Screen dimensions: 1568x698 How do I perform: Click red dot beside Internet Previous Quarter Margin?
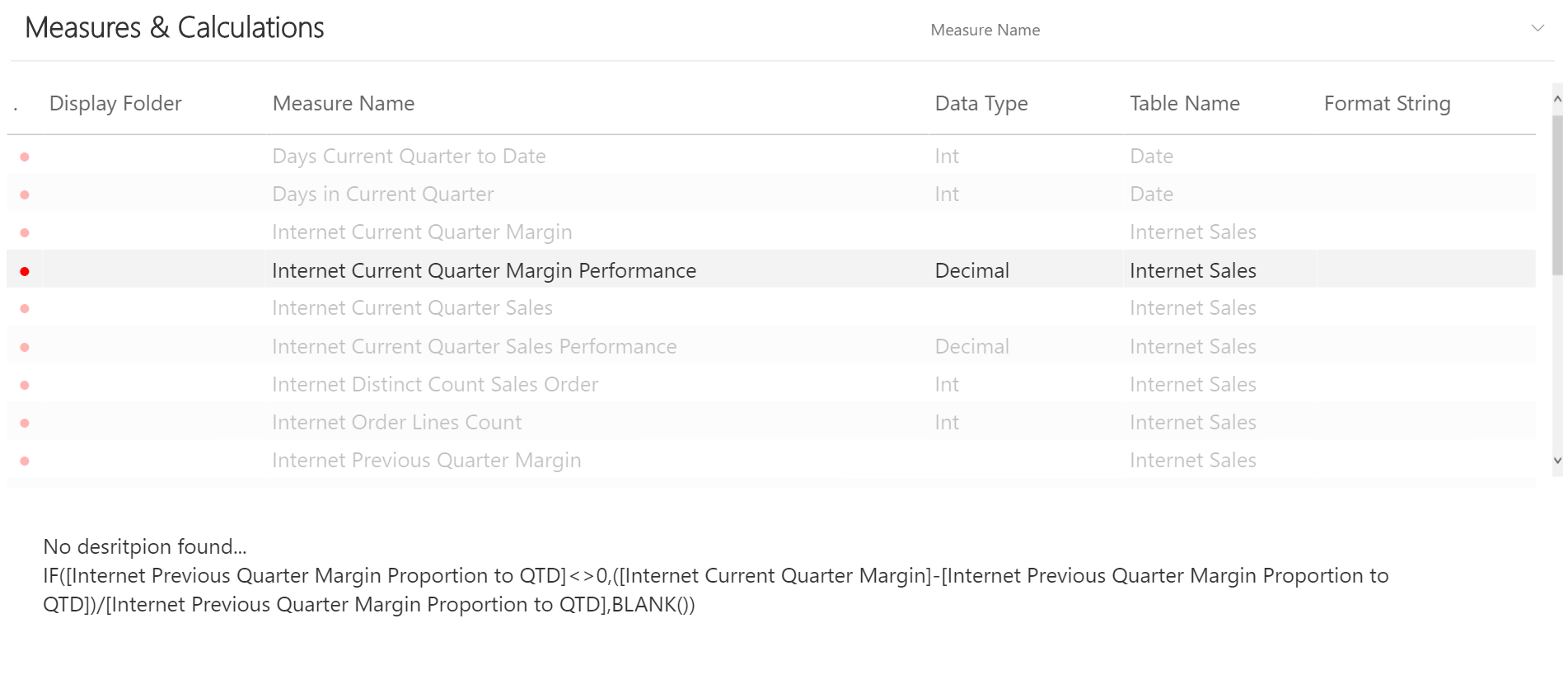pos(25,460)
